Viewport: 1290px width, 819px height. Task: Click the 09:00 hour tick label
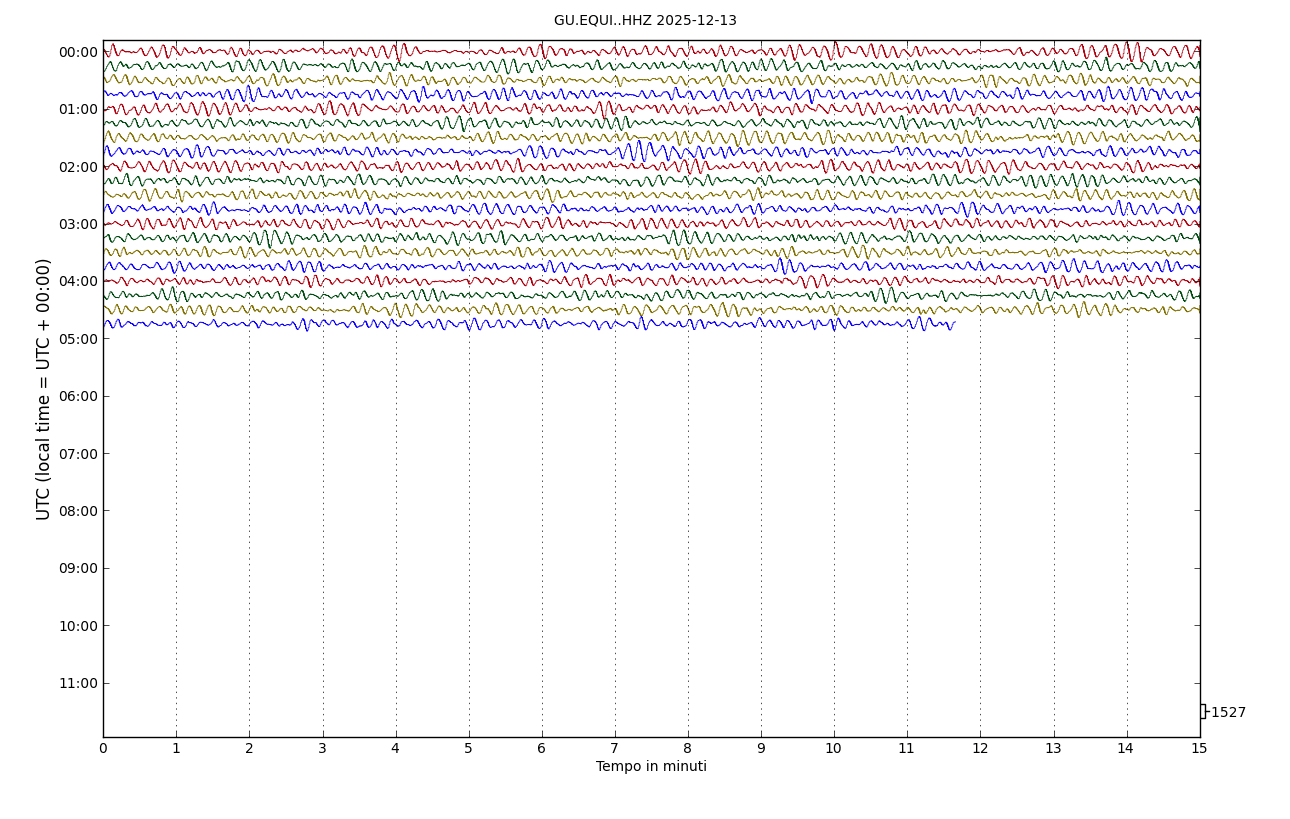pos(78,569)
